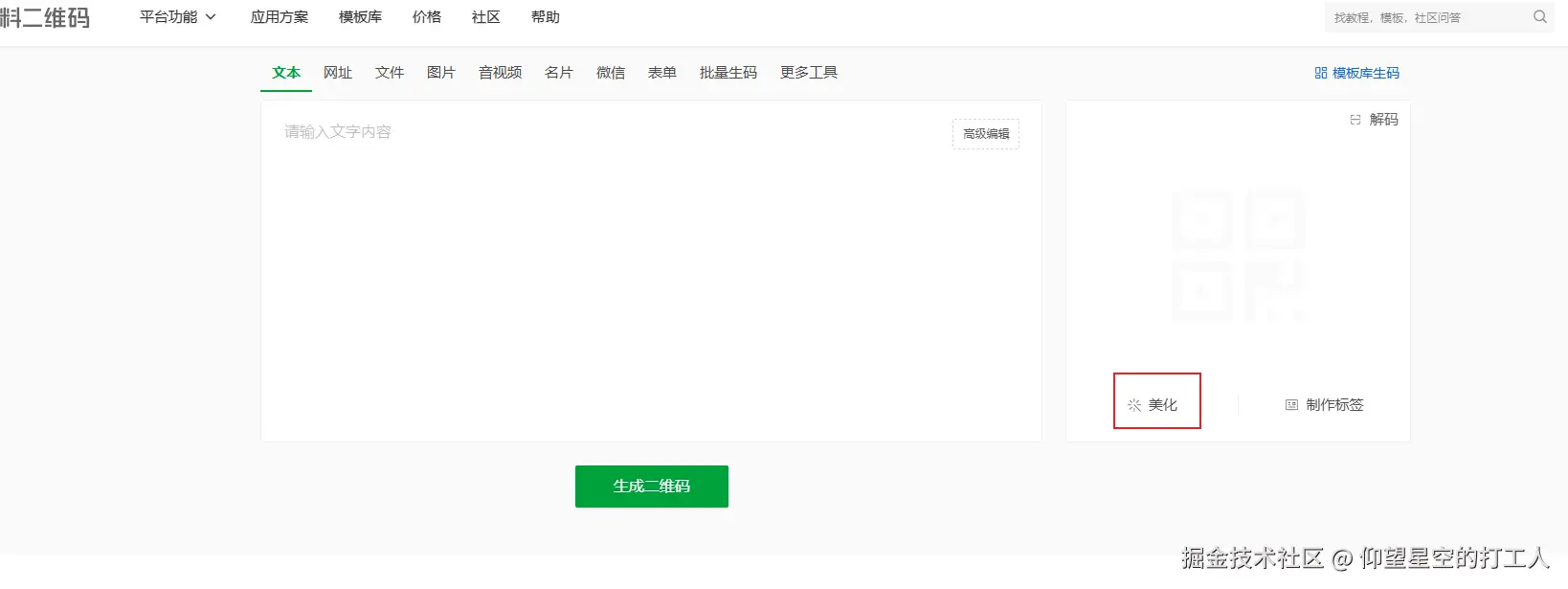The image size is (1568, 589).
Task: Click the 草料二维码 logo
Action: (x=45, y=17)
